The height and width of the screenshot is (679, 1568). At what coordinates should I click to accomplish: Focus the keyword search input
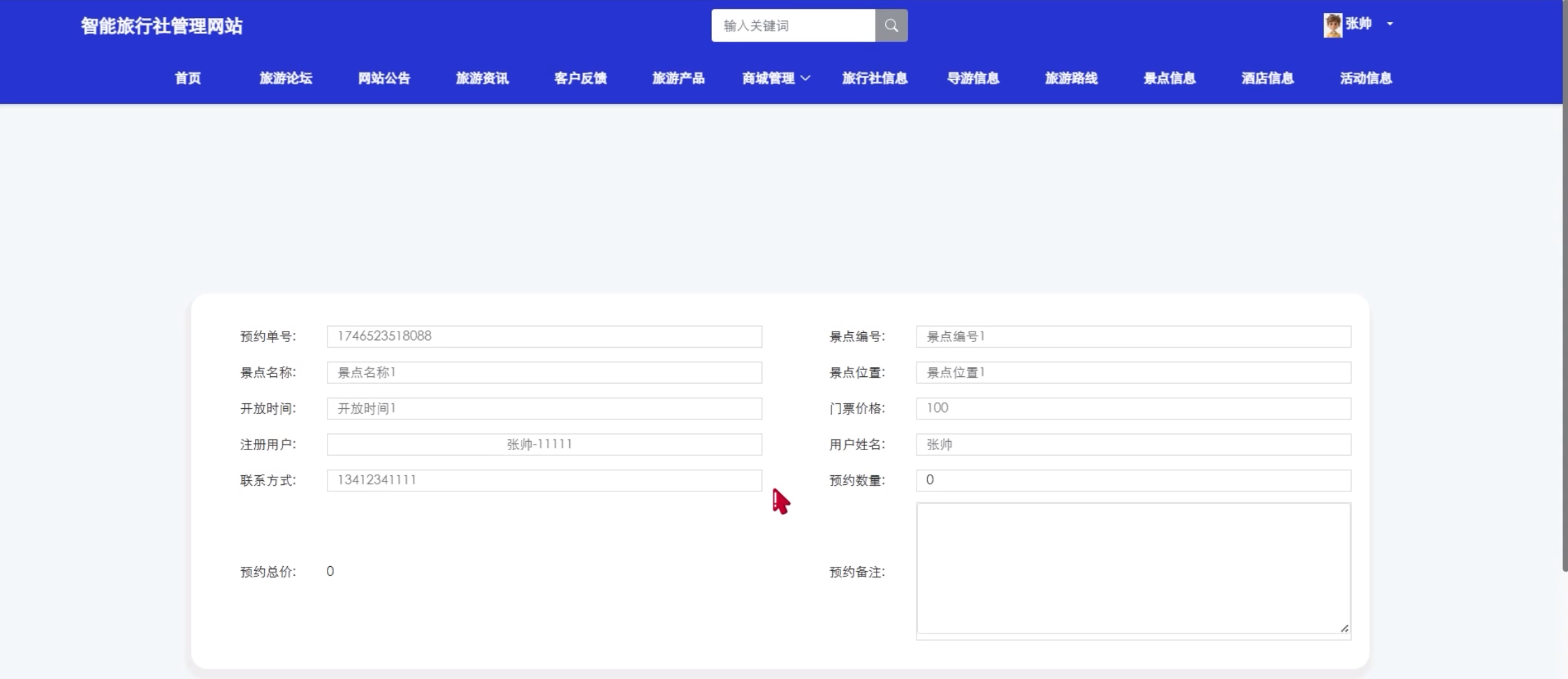coord(793,26)
